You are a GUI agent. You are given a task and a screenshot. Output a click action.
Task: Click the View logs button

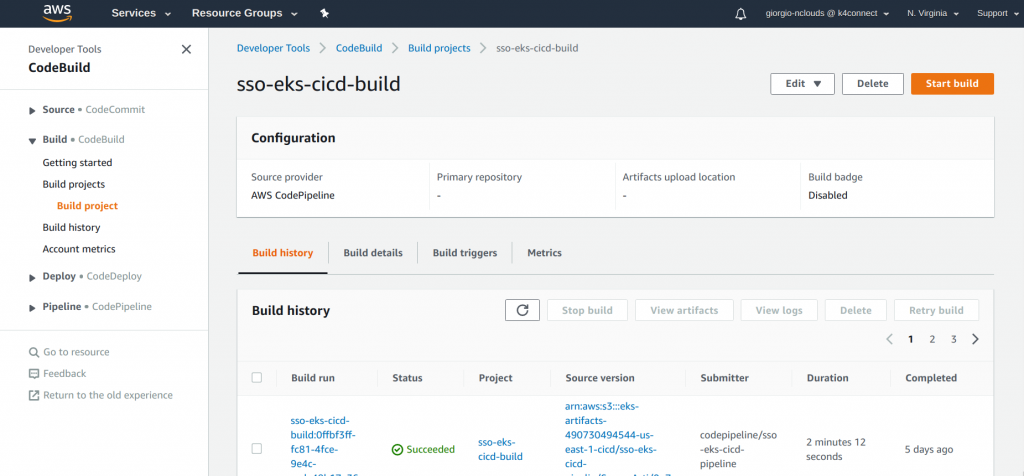tap(778, 310)
